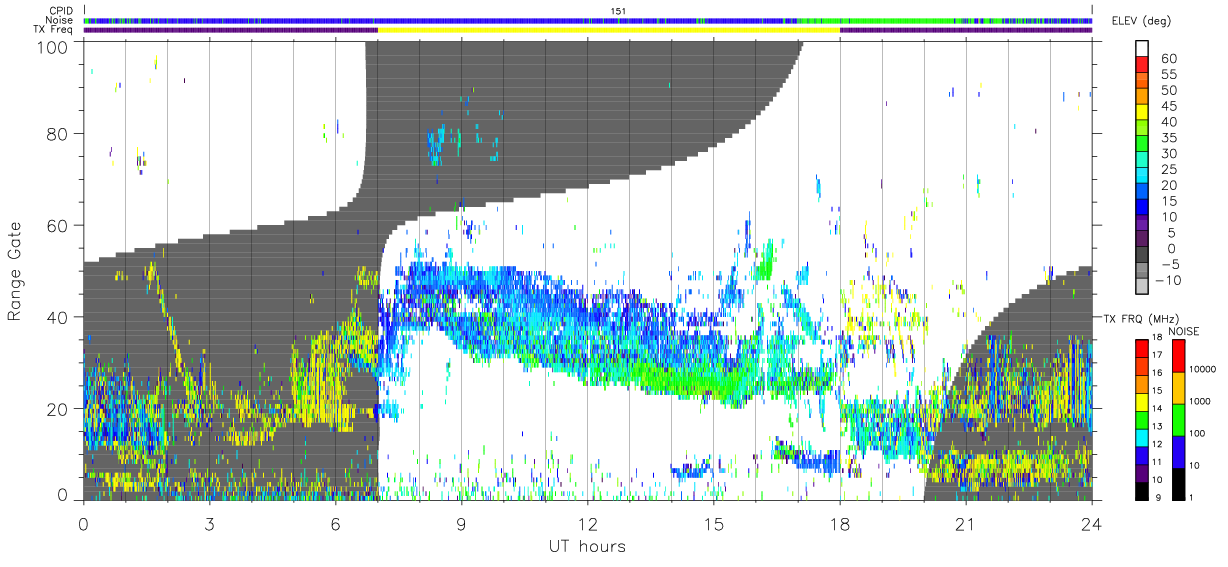Click the '1000' tick on NOISE colorbar

click(x=1201, y=401)
